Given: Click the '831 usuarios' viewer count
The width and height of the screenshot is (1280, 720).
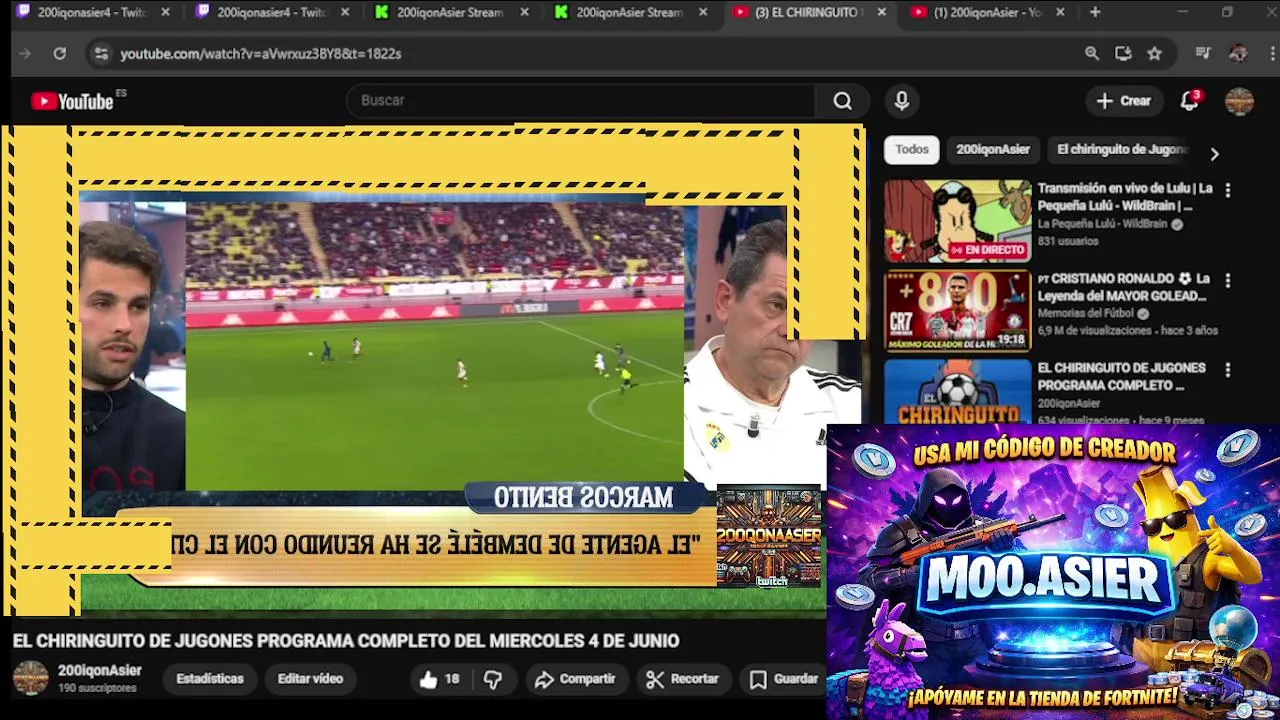Looking at the screenshot, I should coord(1068,242).
